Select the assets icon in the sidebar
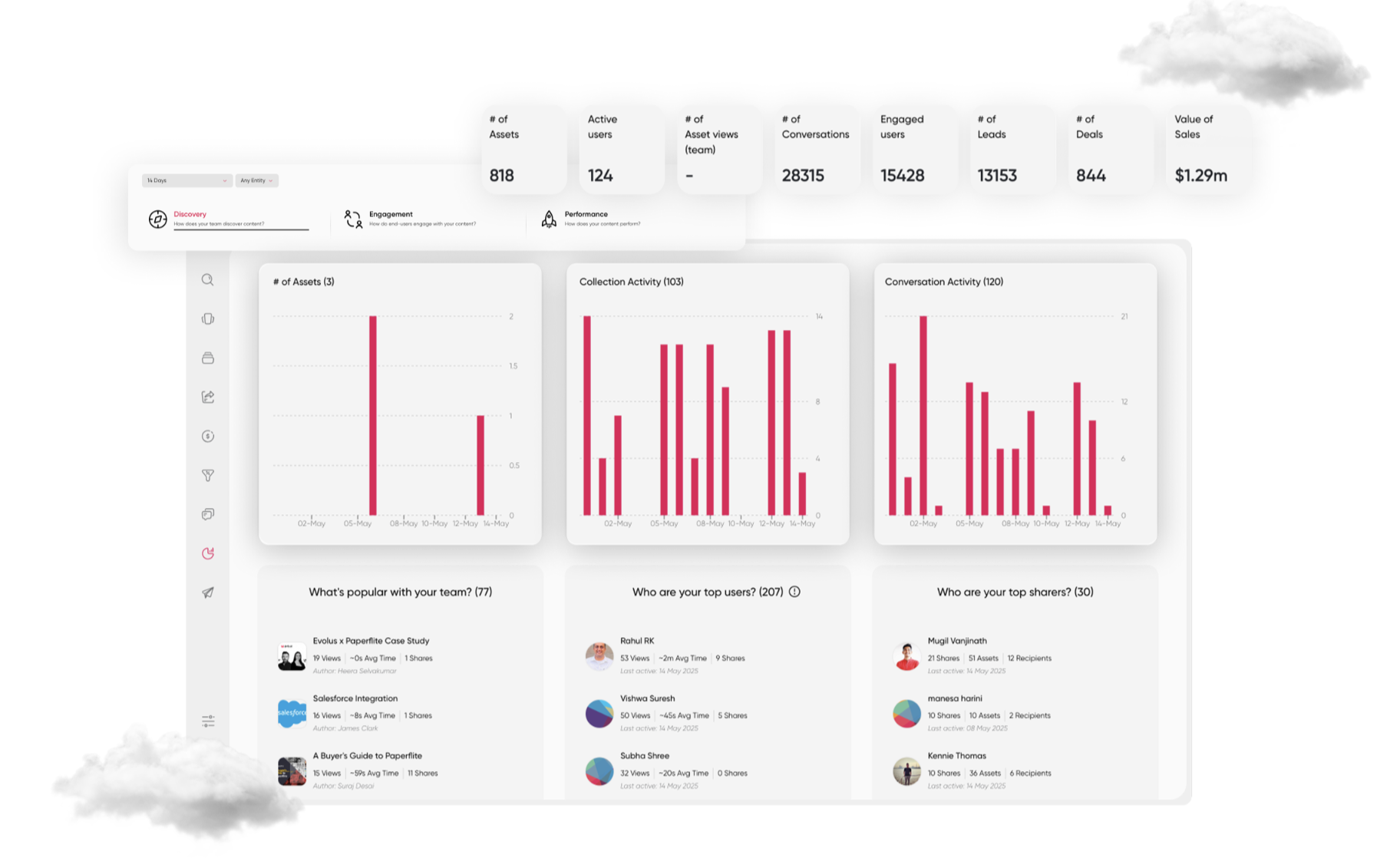The height and width of the screenshot is (858, 1400). click(207, 319)
